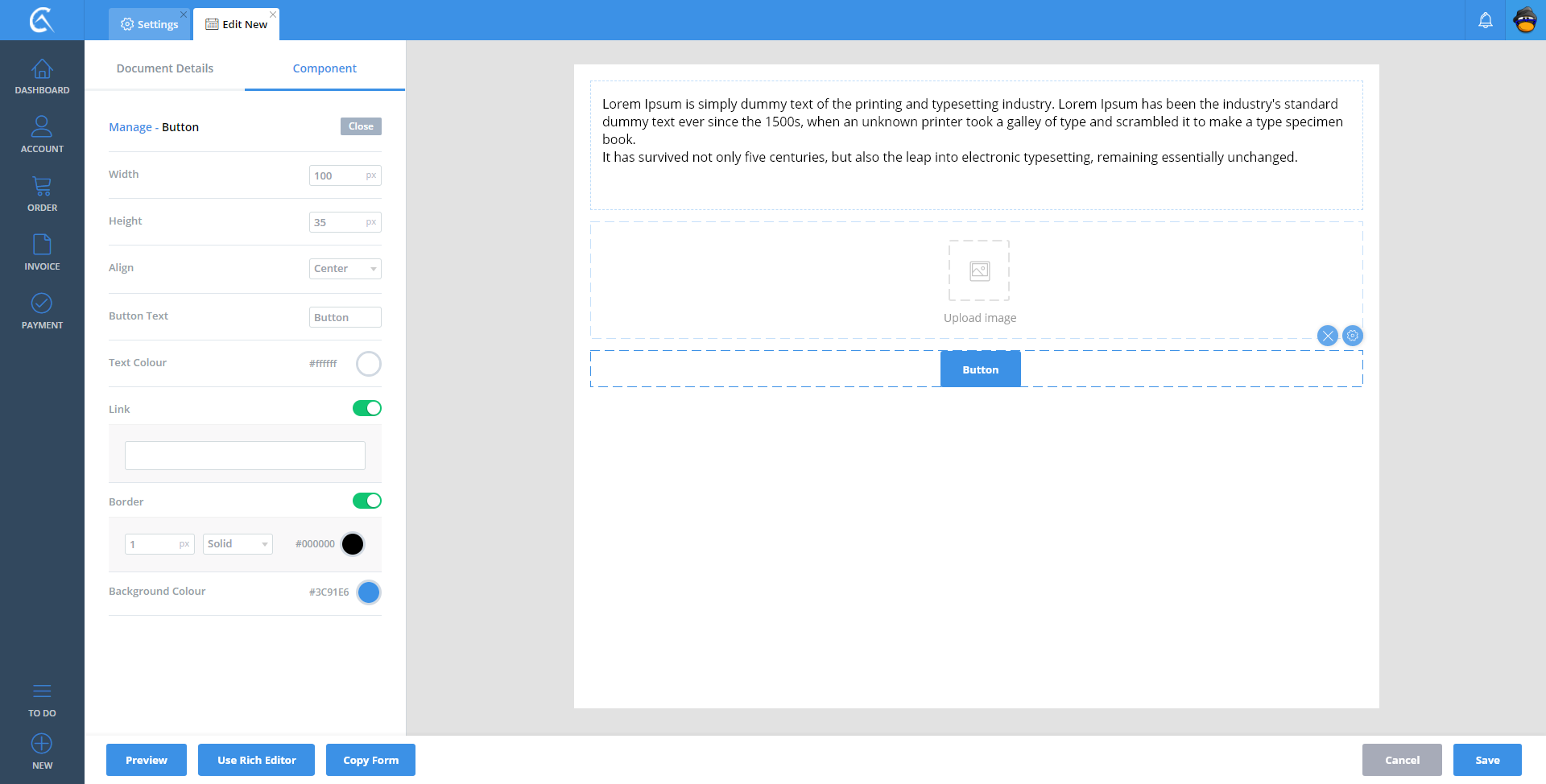Open the Dashboard home icon

tap(42, 69)
